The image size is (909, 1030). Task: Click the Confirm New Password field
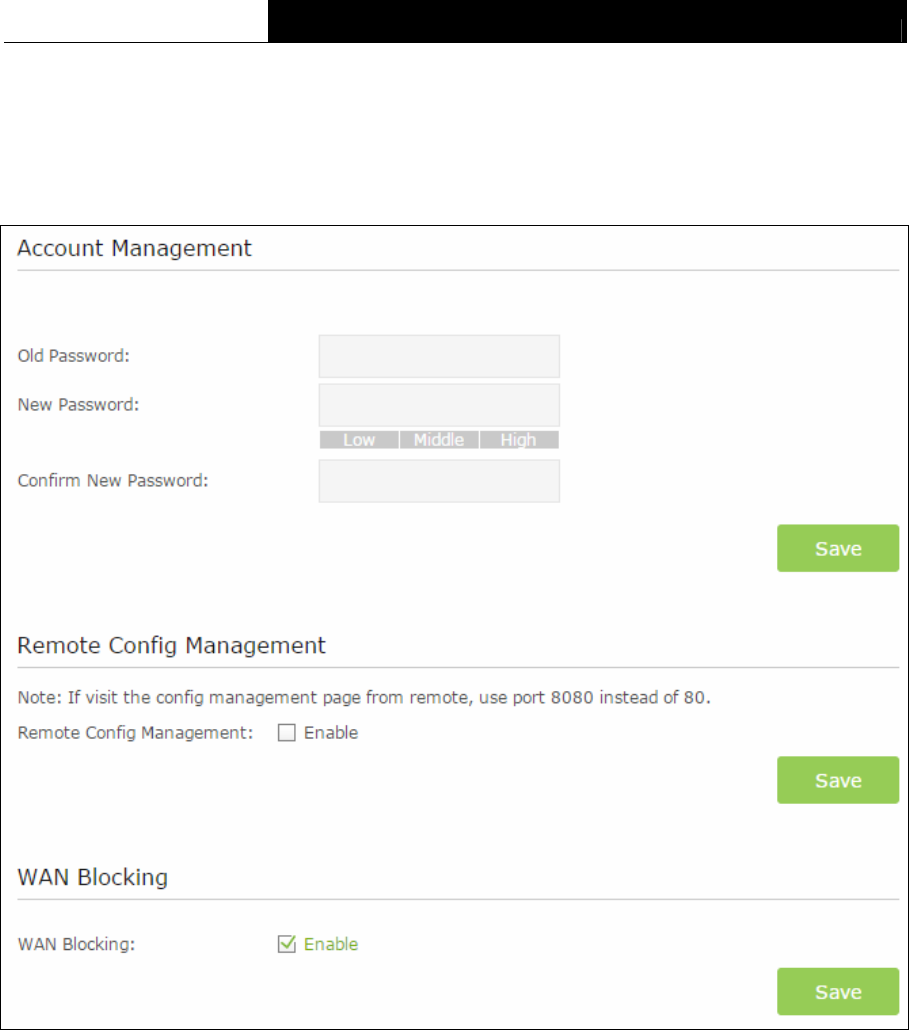point(439,481)
